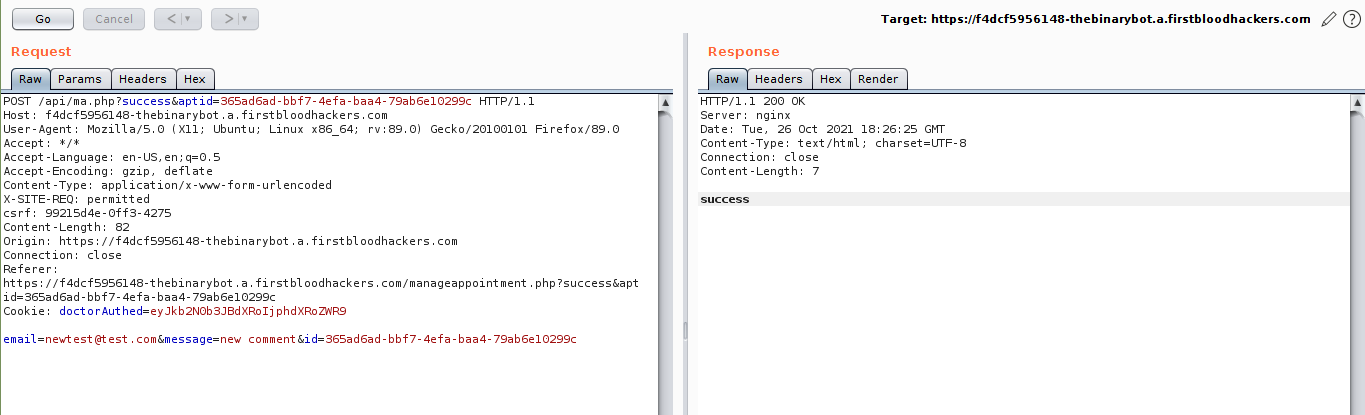Switch to the Response Hex tab
Viewport: 1365px width, 415px height.
click(830, 79)
